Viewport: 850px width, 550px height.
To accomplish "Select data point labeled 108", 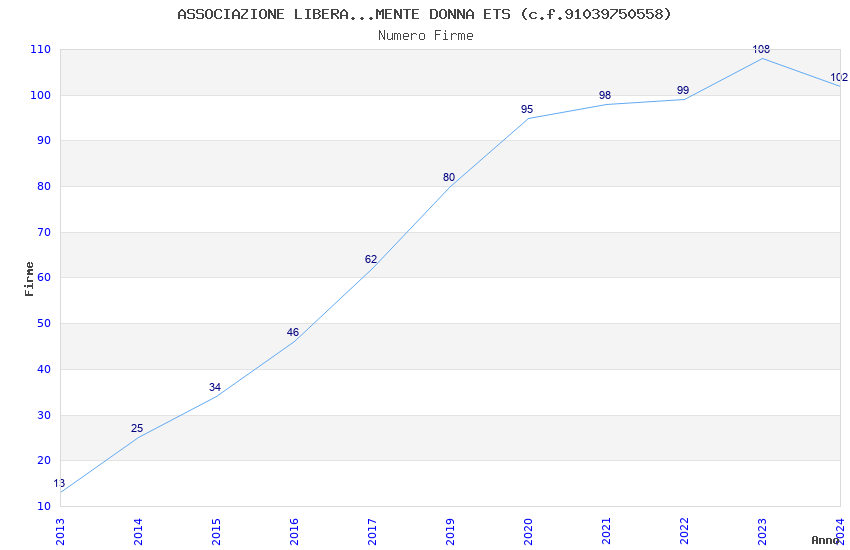I will pyautogui.click(x=761, y=49).
